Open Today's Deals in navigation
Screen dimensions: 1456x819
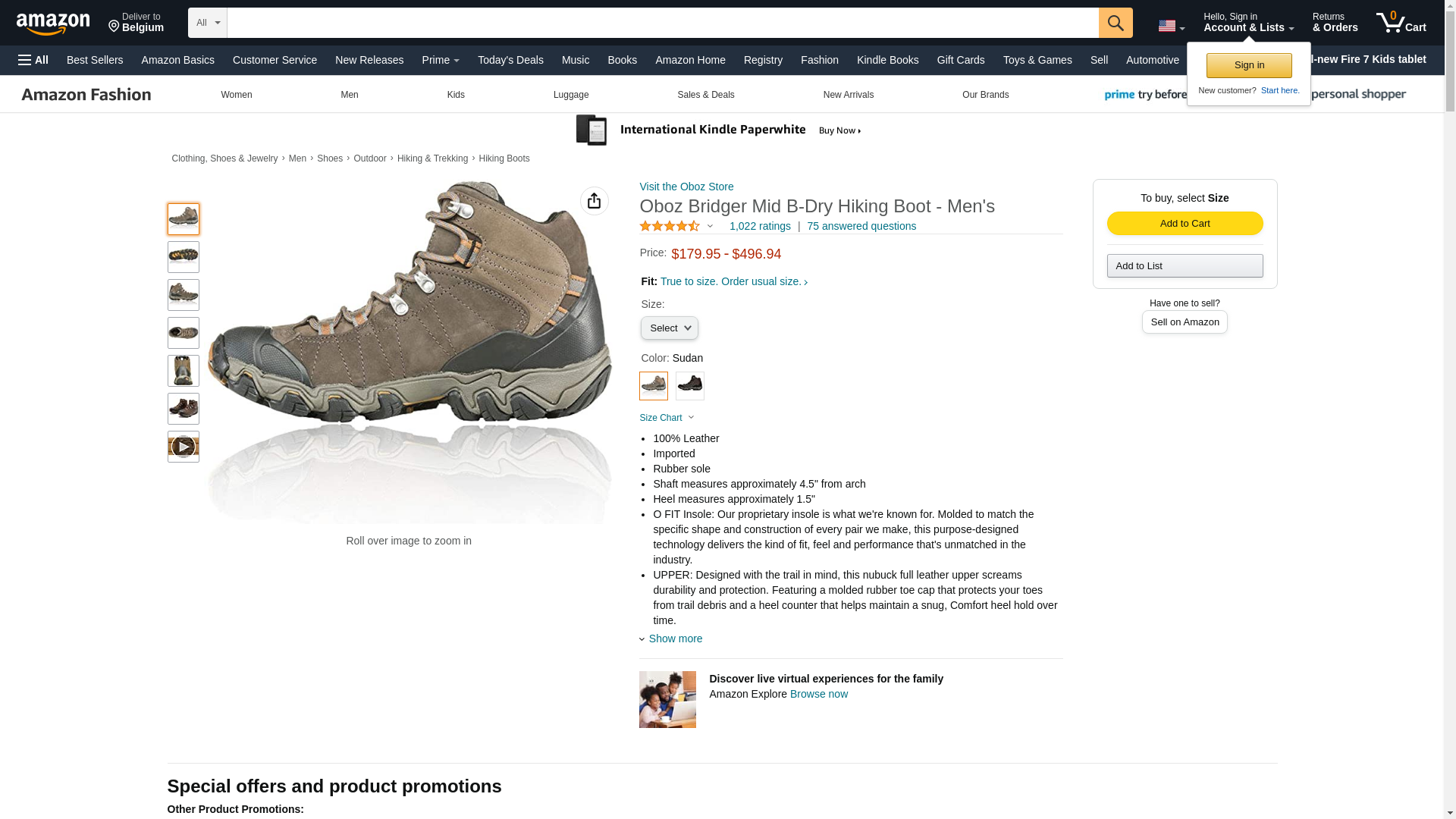tap(510, 60)
